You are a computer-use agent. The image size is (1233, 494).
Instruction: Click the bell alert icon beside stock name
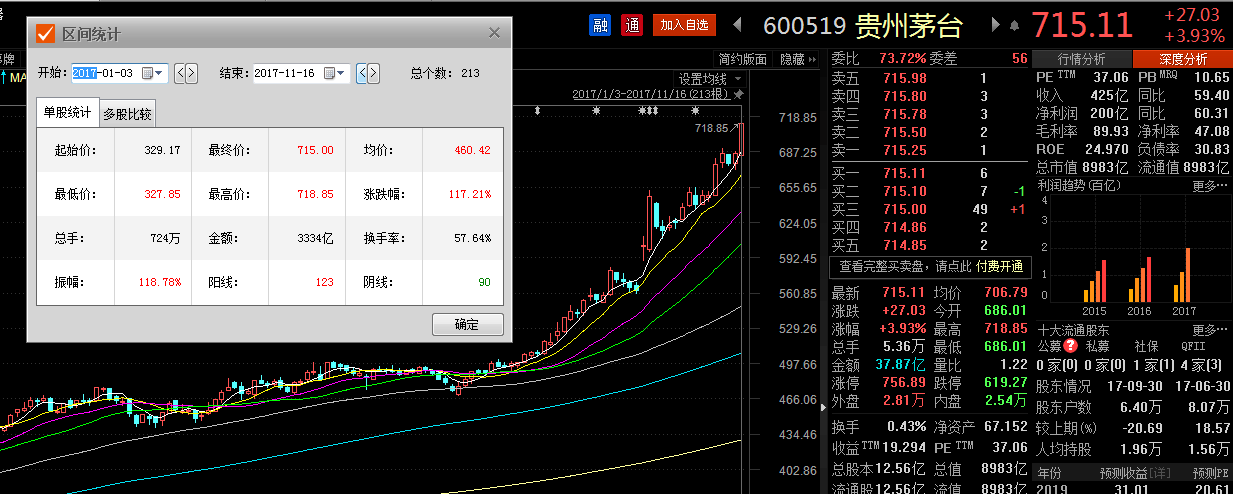(1015, 26)
